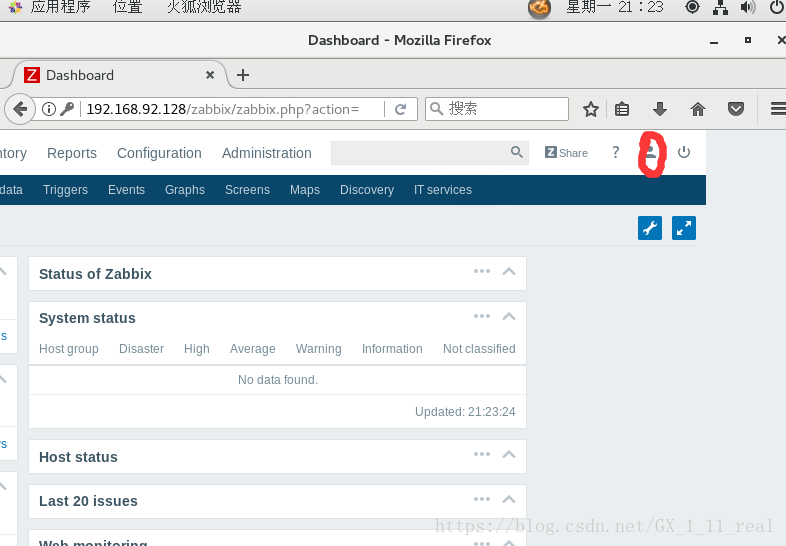Open Last 20 issues widget options menu

point(482,499)
